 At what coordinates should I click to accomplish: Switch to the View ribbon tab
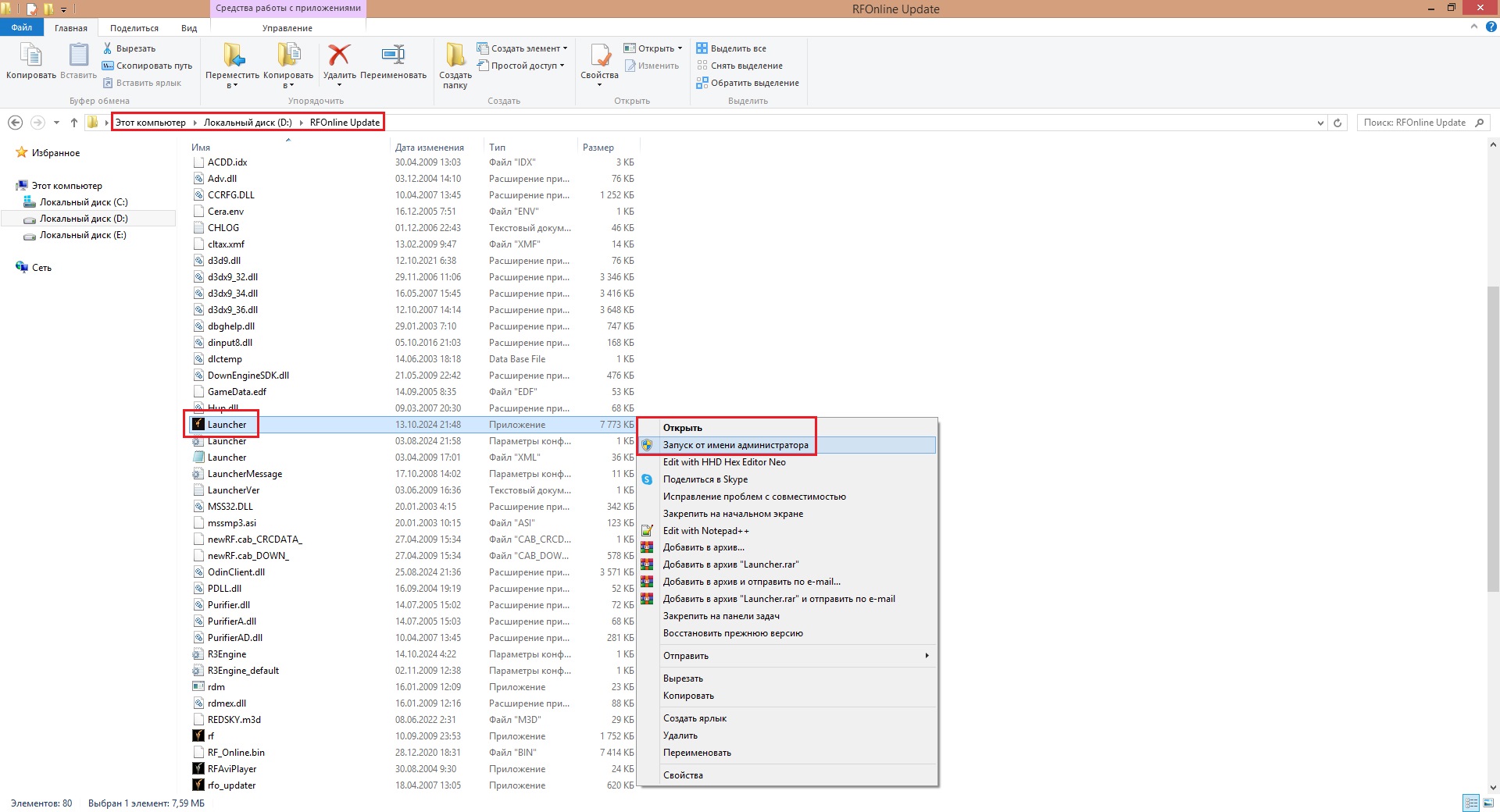189,28
